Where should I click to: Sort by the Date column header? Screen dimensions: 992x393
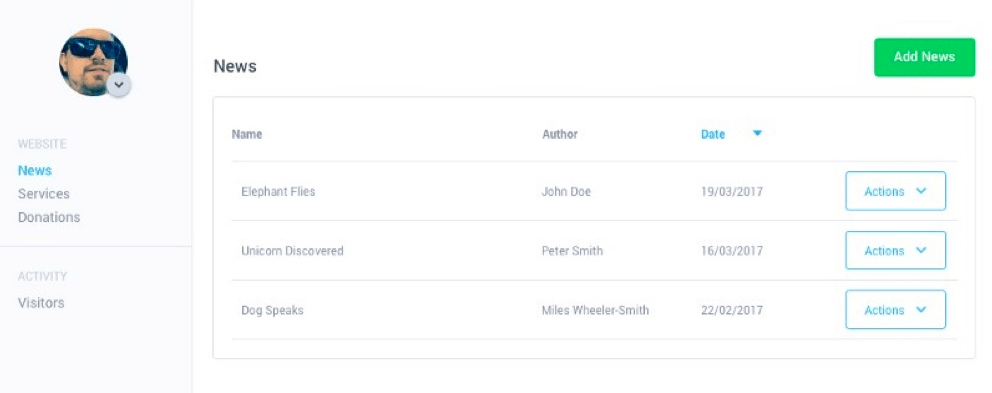[x=712, y=134]
